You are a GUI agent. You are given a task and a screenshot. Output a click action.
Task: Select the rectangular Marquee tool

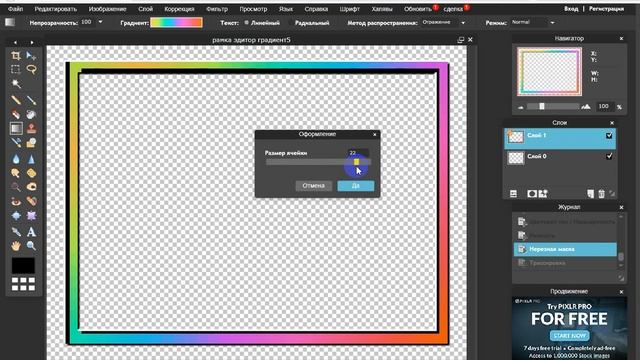click(16, 69)
